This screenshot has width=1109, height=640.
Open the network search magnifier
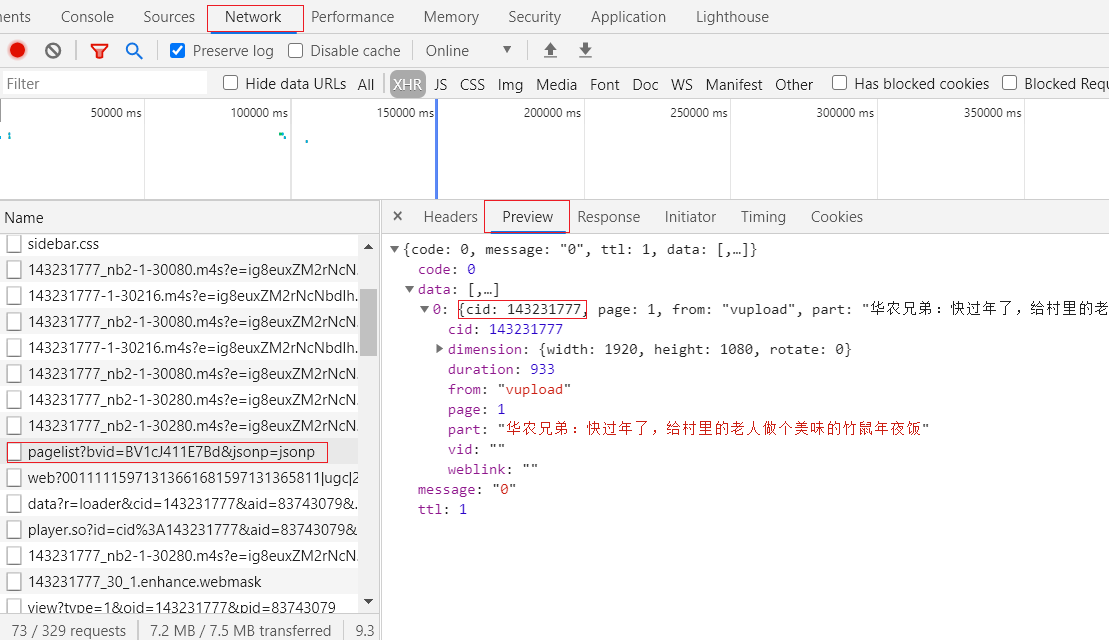[134, 50]
